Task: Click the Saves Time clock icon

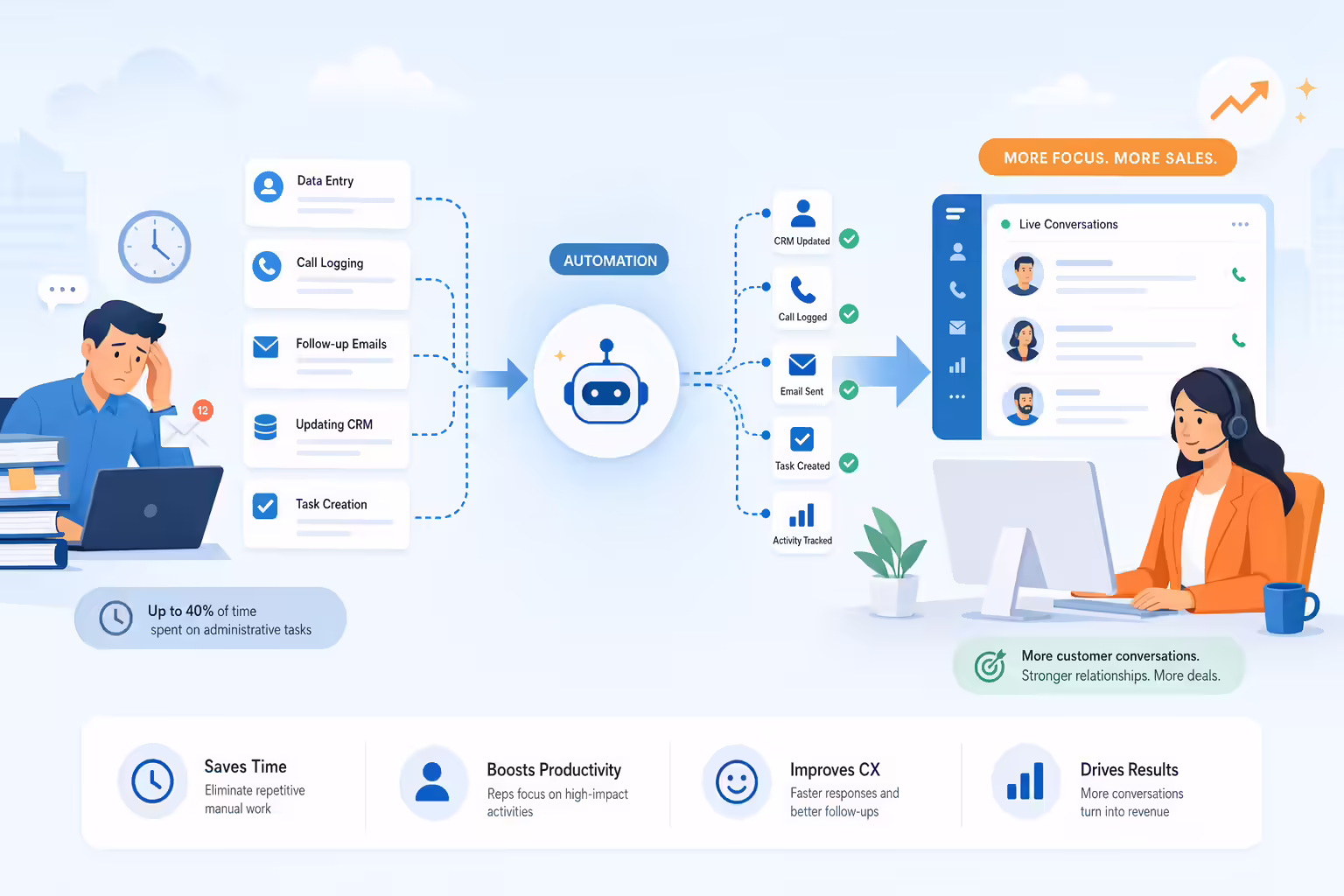Action: (x=152, y=781)
